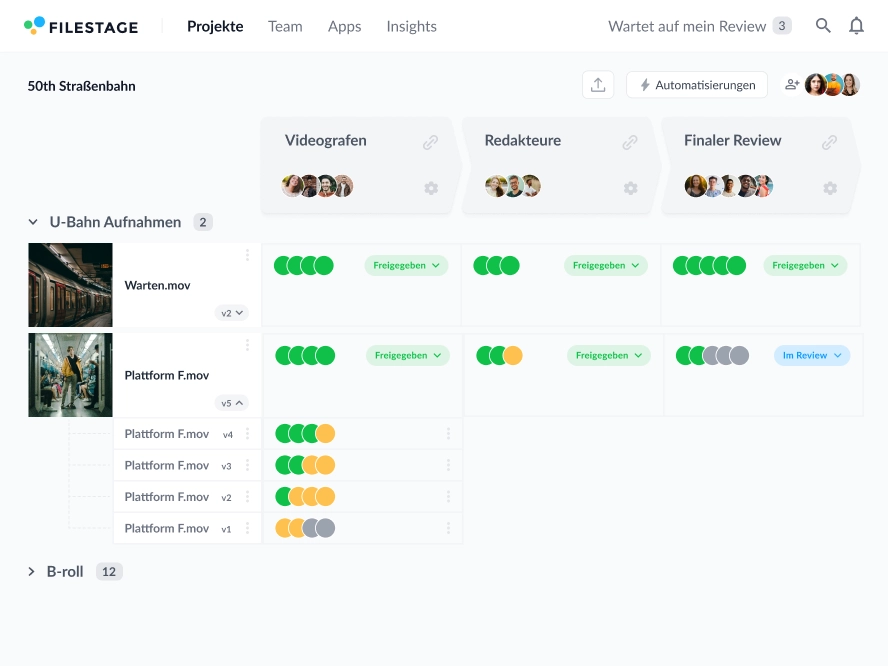
Task: Open three-dot menu for Warten.mov
Action: click(x=247, y=256)
